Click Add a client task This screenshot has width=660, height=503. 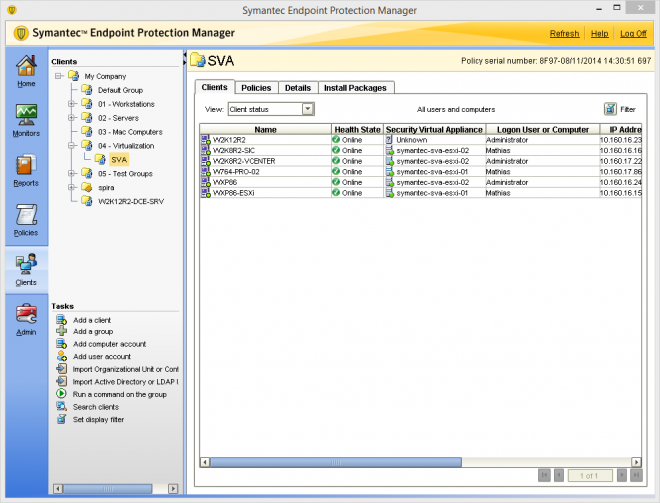(x=92, y=320)
